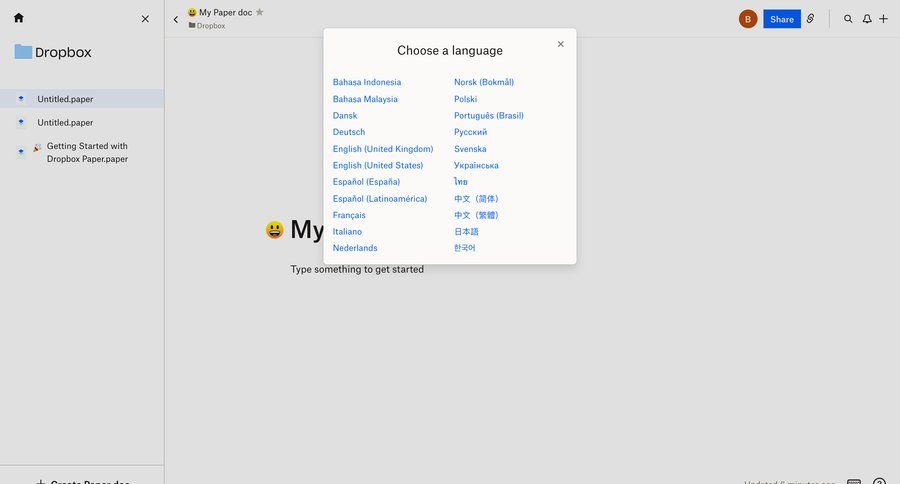This screenshot has height=484, width=900.
Task: Select Bahasa Malaysia language
Action: pyautogui.click(x=365, y=99)
